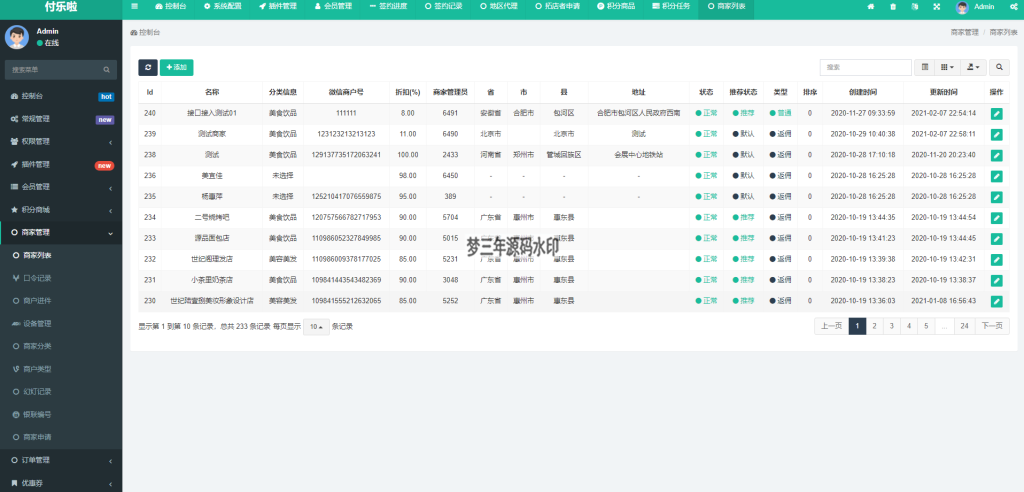1024x492 pixels.
Task: Expand 权限管理 in the sidebar
Action: 61,141
